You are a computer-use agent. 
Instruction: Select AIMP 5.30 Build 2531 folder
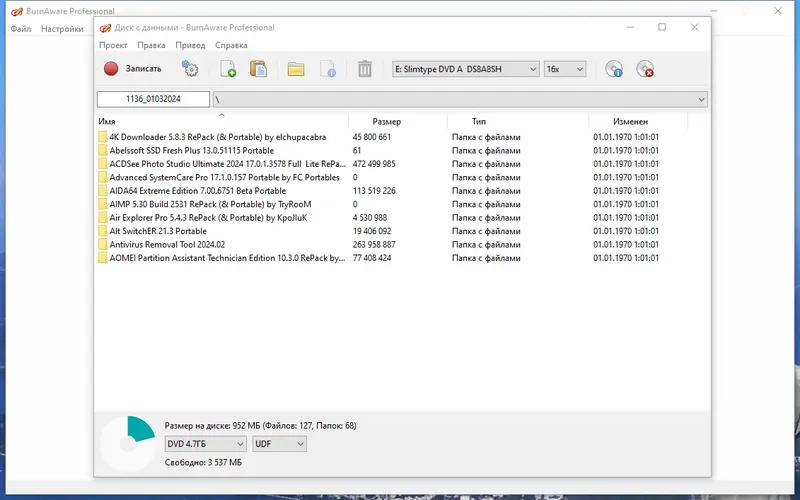click(210, 204)
